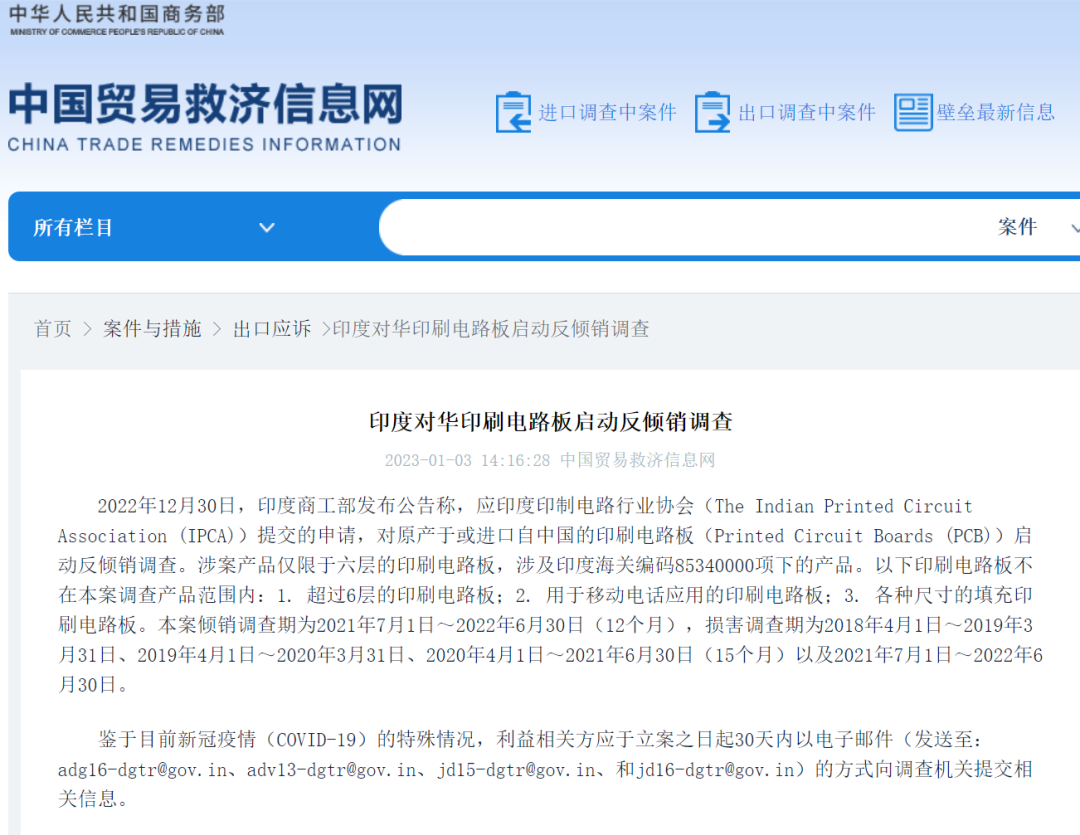Screen dimensions: 1080x835
Task: Go to 首页 breadcrumb
Action: click(53, 329)
